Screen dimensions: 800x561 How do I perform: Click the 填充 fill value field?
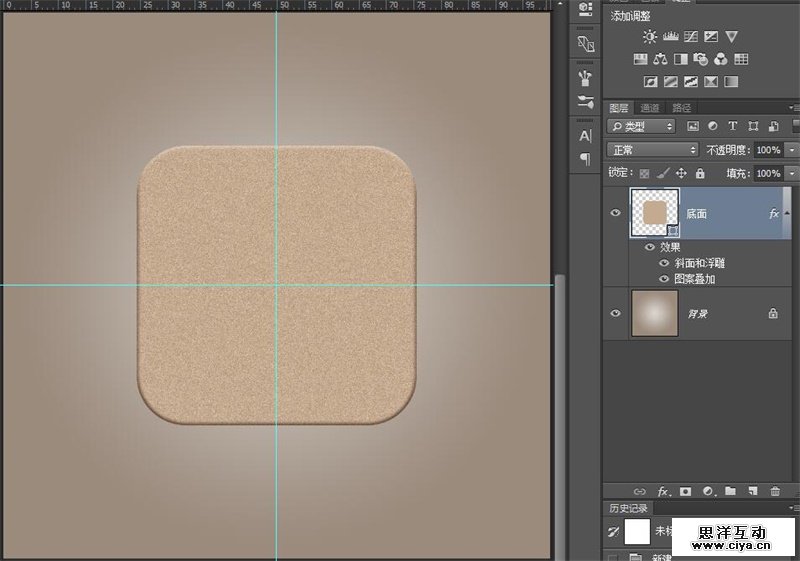[768, 173]
